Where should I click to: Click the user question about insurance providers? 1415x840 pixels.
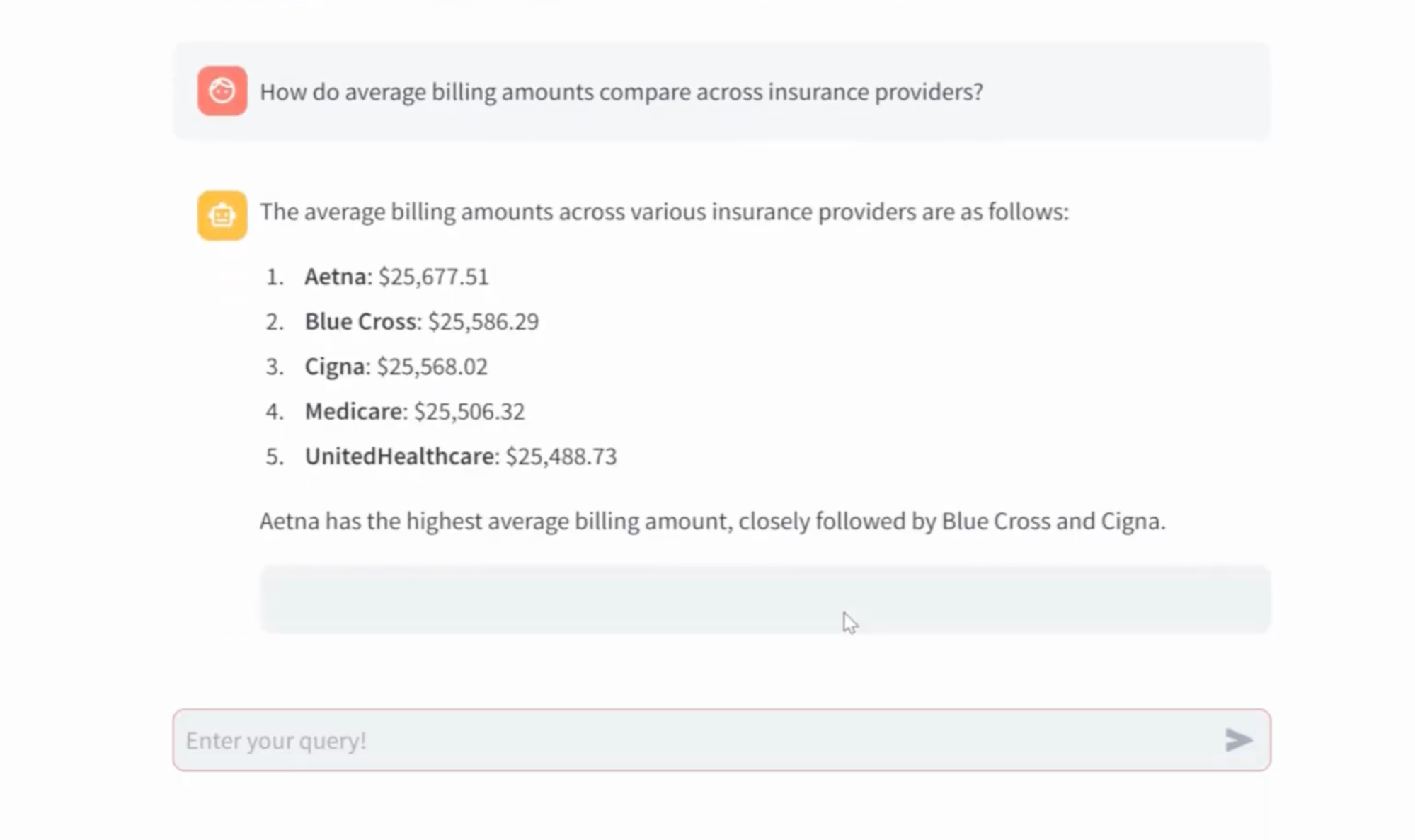(621, 92)
